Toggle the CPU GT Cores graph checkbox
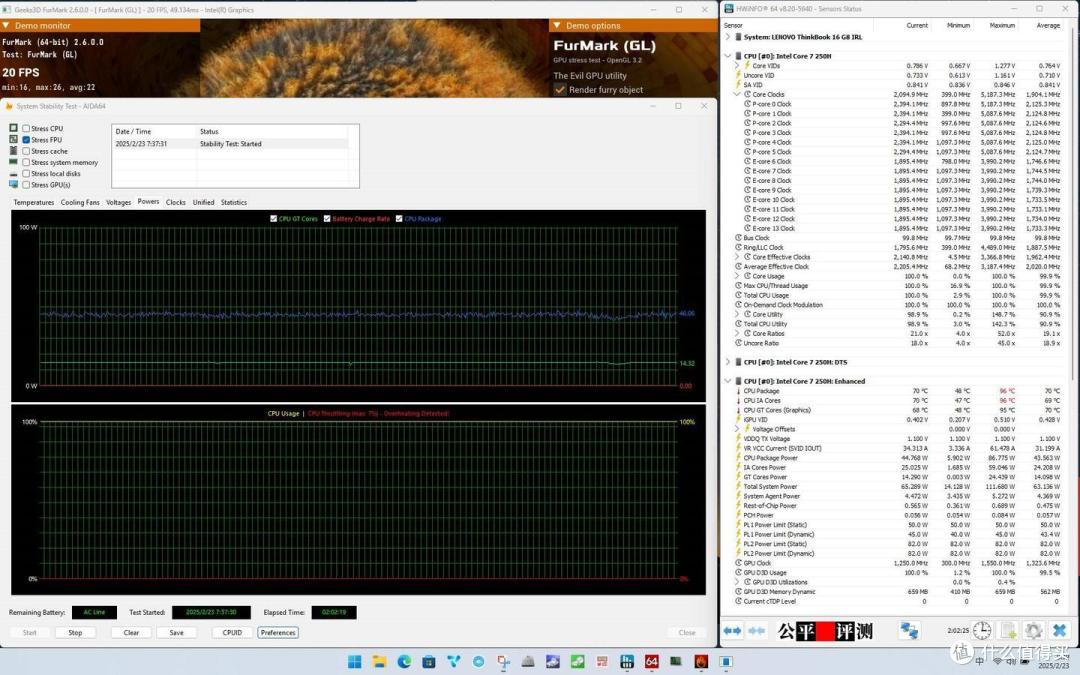 pyautogui.click(x=273, y=219)
